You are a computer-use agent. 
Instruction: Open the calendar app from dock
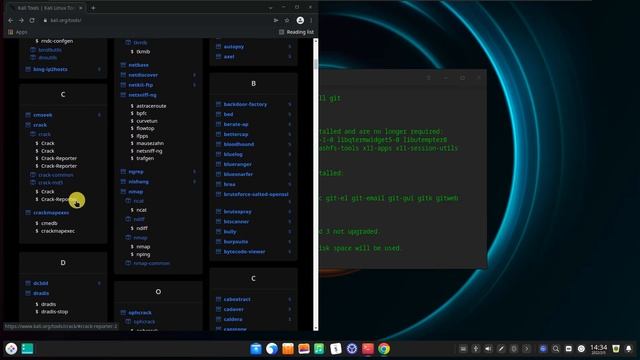336,349
